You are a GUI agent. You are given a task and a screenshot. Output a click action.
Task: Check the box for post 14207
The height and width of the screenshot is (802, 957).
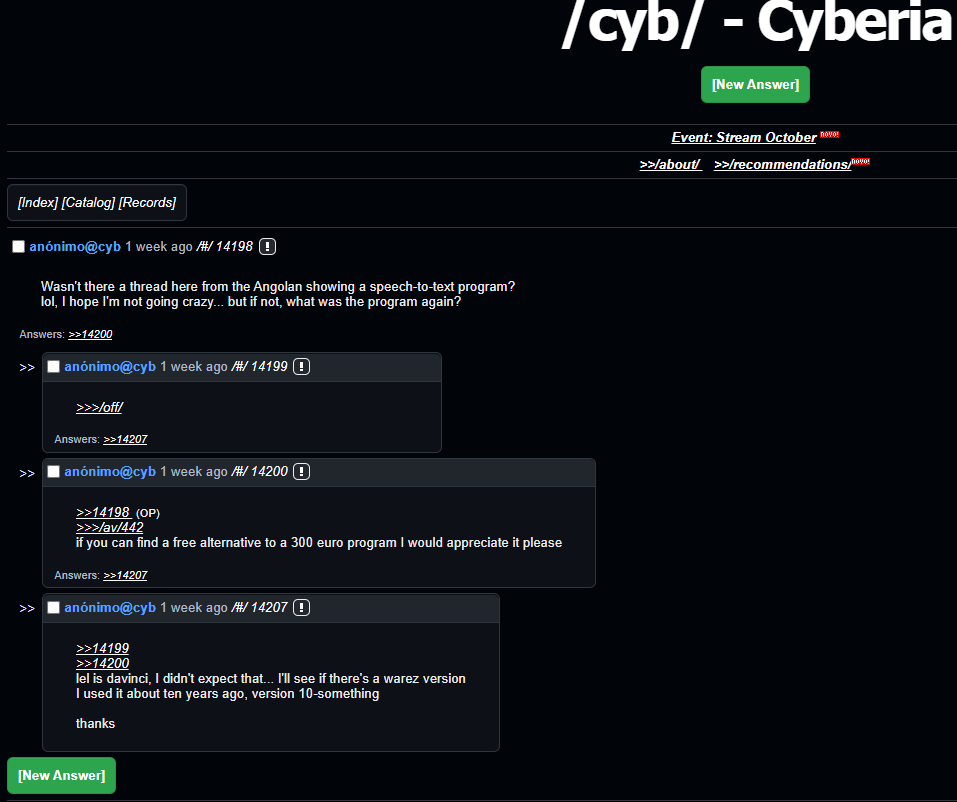coord(54,608)
